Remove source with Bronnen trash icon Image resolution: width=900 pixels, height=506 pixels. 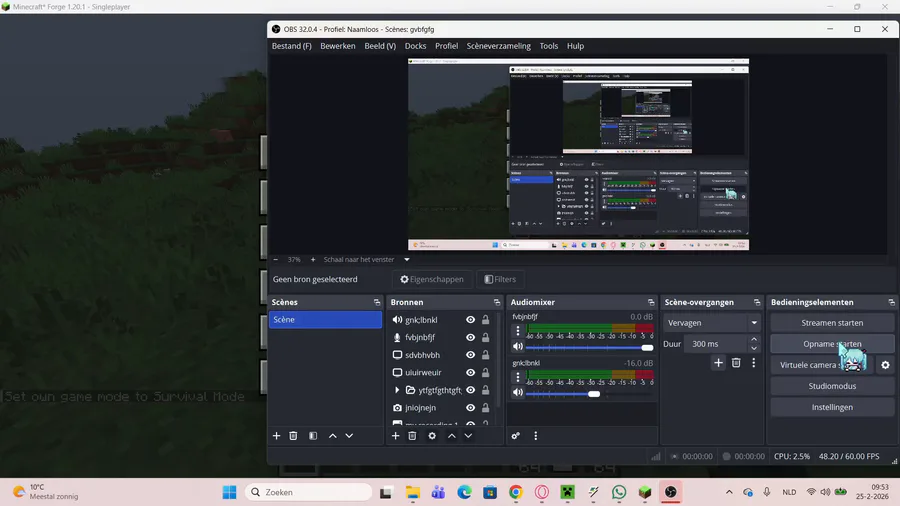click(x=412, y=436)
